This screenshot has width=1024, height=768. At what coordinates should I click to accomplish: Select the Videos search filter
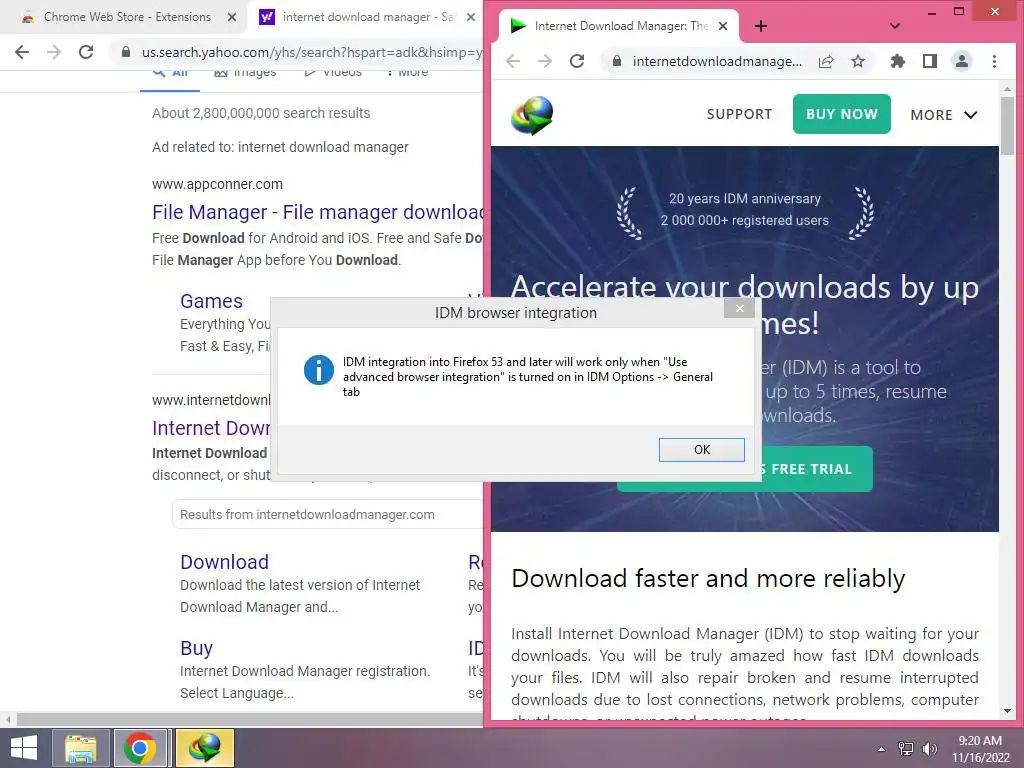tap(333, 72)
